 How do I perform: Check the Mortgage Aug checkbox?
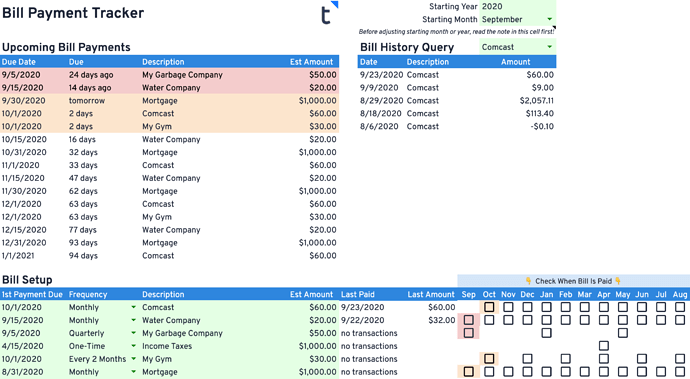pyautogui.click(x=680, y=372)
